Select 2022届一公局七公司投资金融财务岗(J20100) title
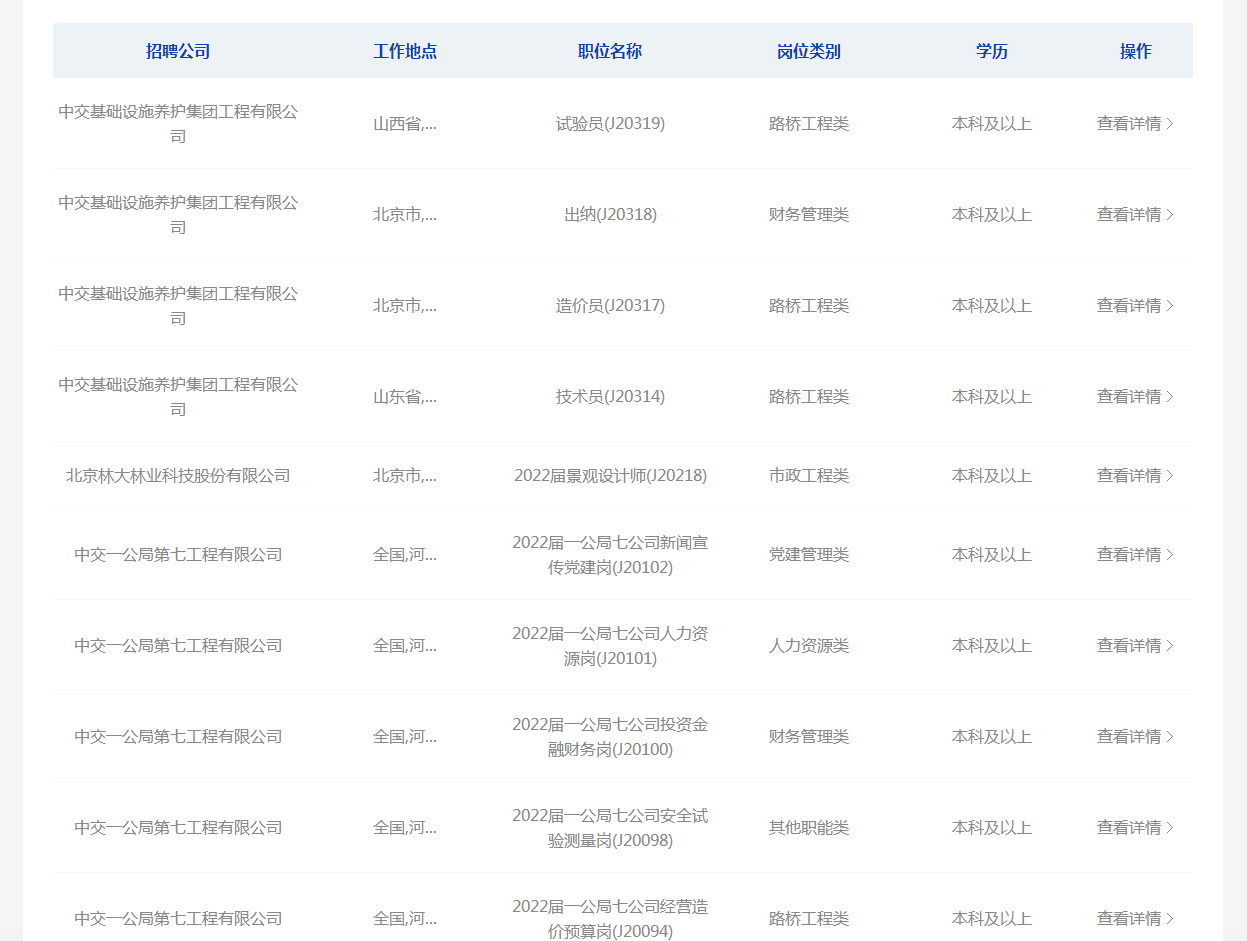Image resolution: width=1247 pixels, height=941 pixels. tap(610, 737)
